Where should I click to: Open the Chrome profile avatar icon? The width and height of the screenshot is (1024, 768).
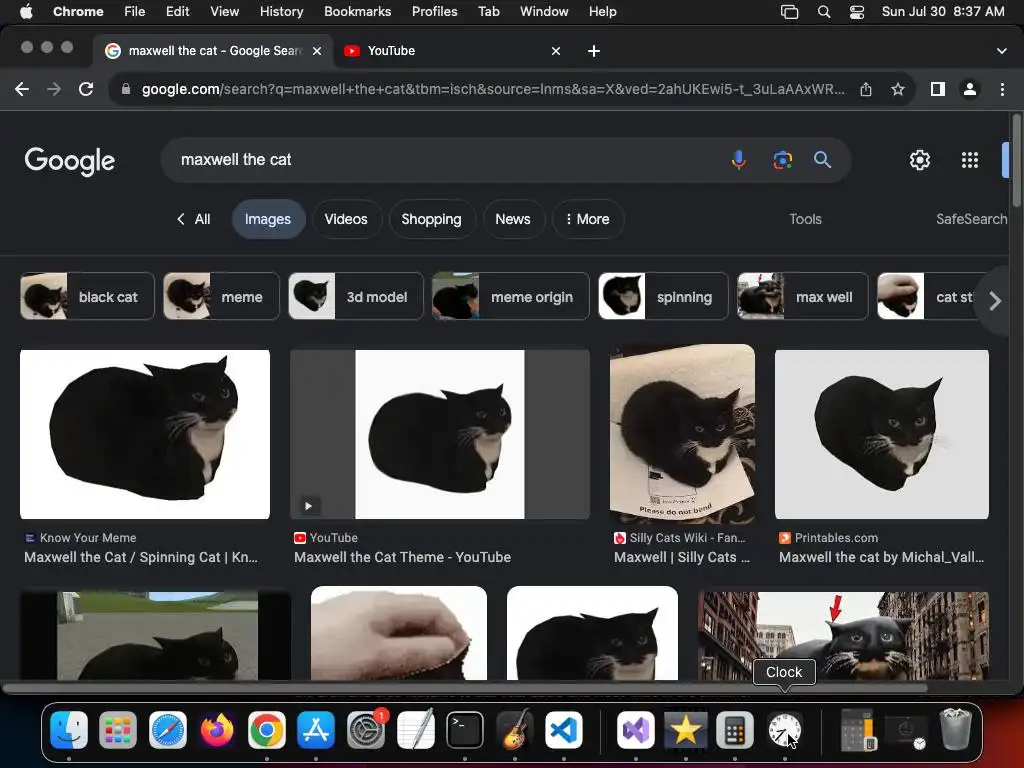970,89
